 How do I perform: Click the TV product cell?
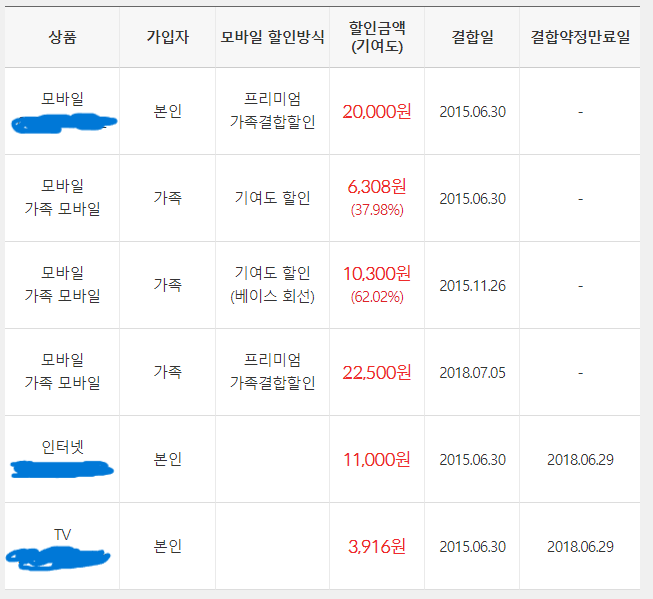pos(62,546)
